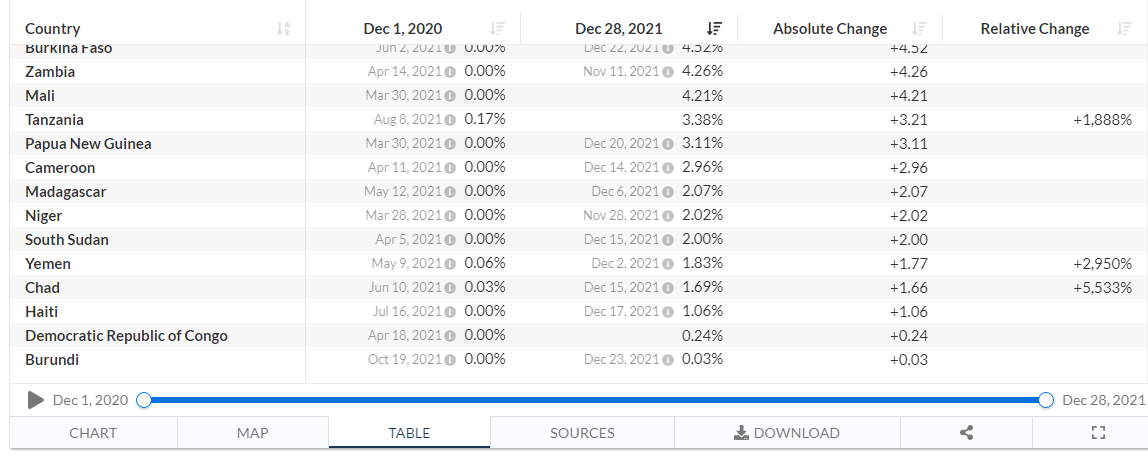Sort by Absolute Change column
The height and width of the screenshot is (463, 1148).
coord(920,29)
